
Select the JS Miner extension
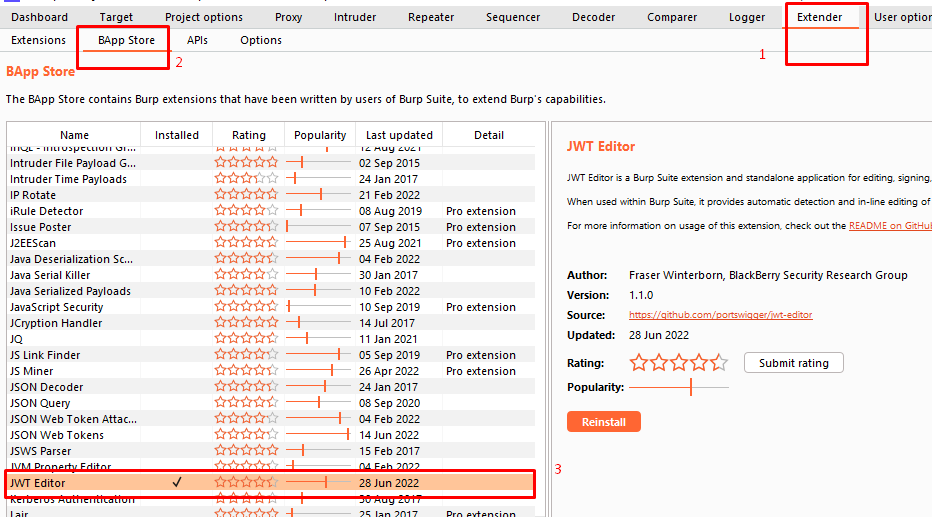click(271, 371)
